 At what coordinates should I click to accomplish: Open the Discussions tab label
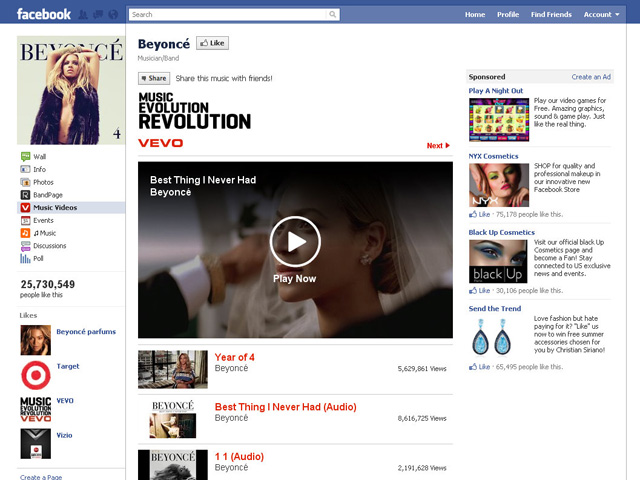50,246
